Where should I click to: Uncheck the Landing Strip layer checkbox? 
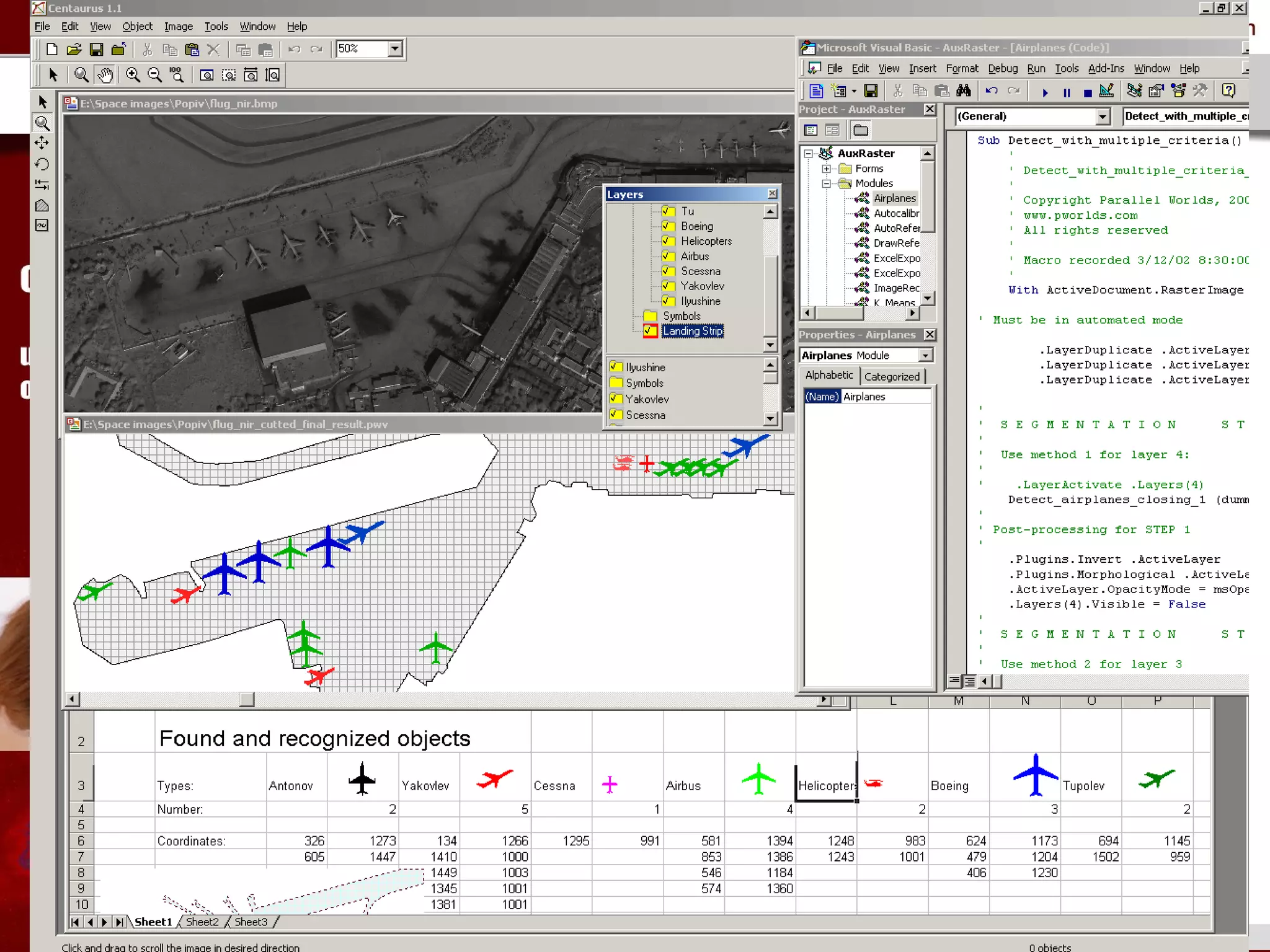pos(650,331)
